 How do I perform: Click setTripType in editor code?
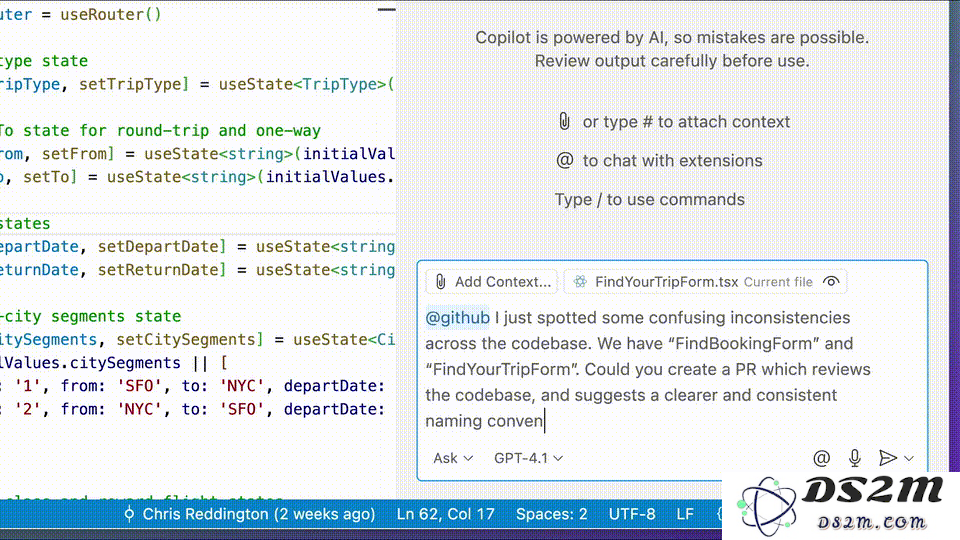[130, 84]
